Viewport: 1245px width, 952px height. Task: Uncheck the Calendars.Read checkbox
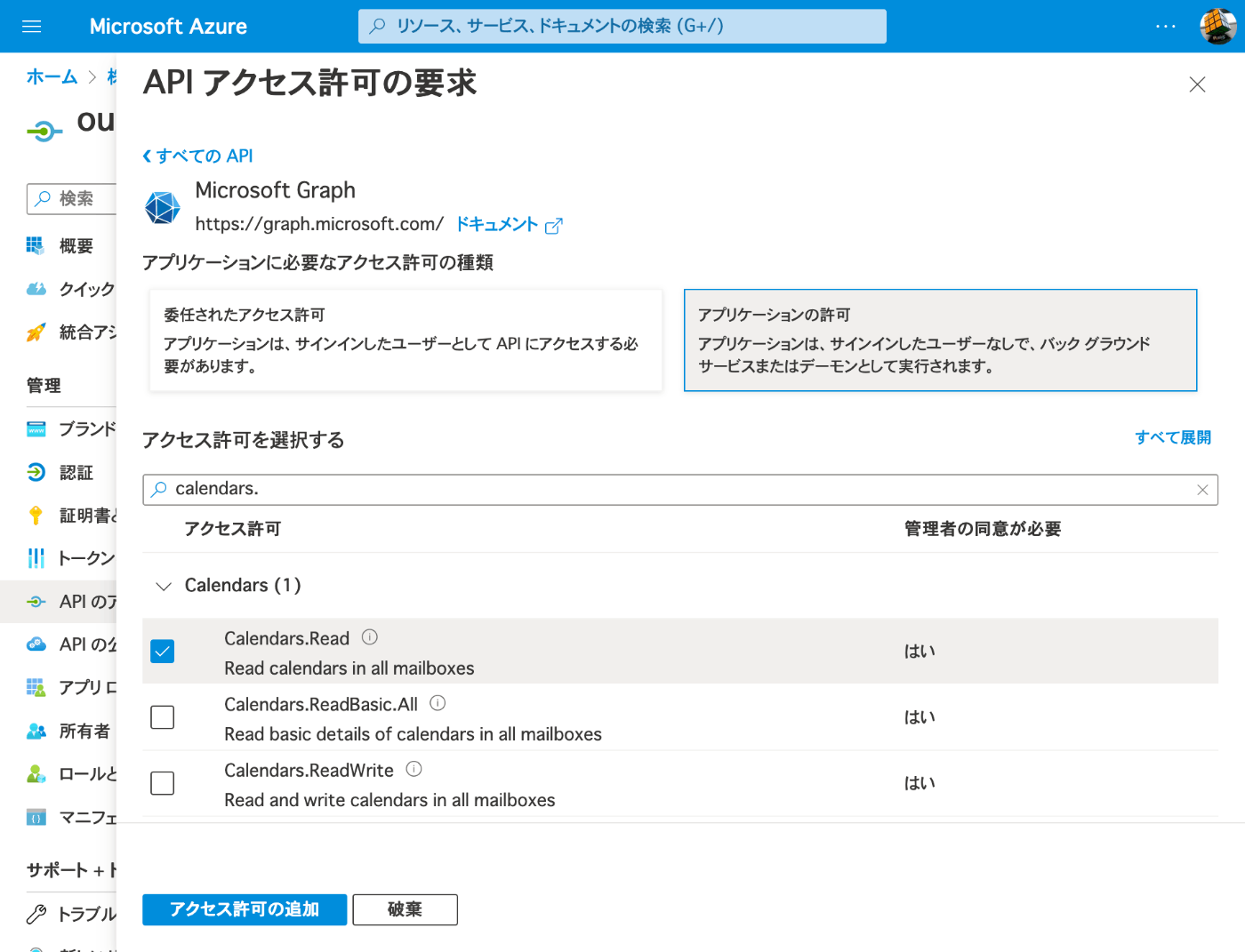click(163, 652)
